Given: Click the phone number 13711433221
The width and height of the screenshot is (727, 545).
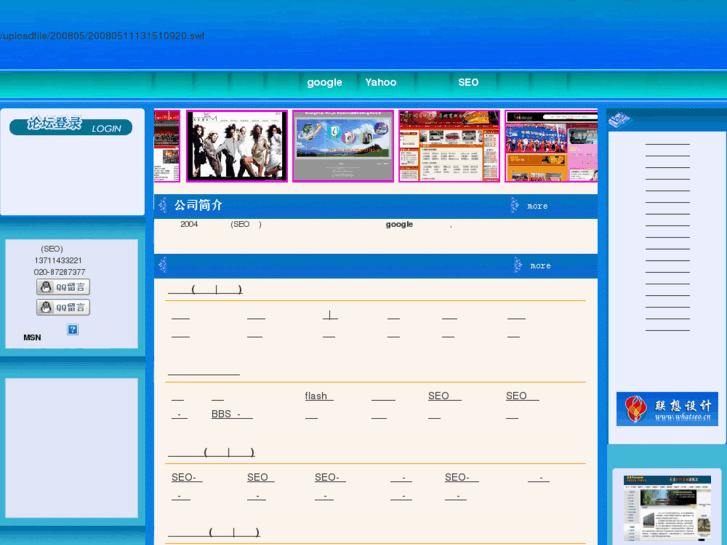Looking at the screenshot, I should tap(58, 261).
